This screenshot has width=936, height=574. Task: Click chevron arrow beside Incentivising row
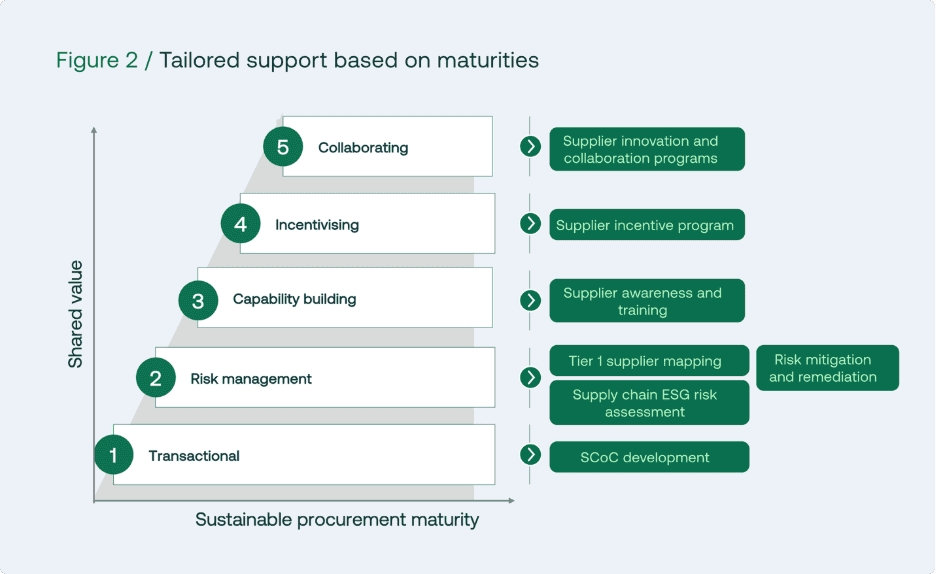coord(530,224)
